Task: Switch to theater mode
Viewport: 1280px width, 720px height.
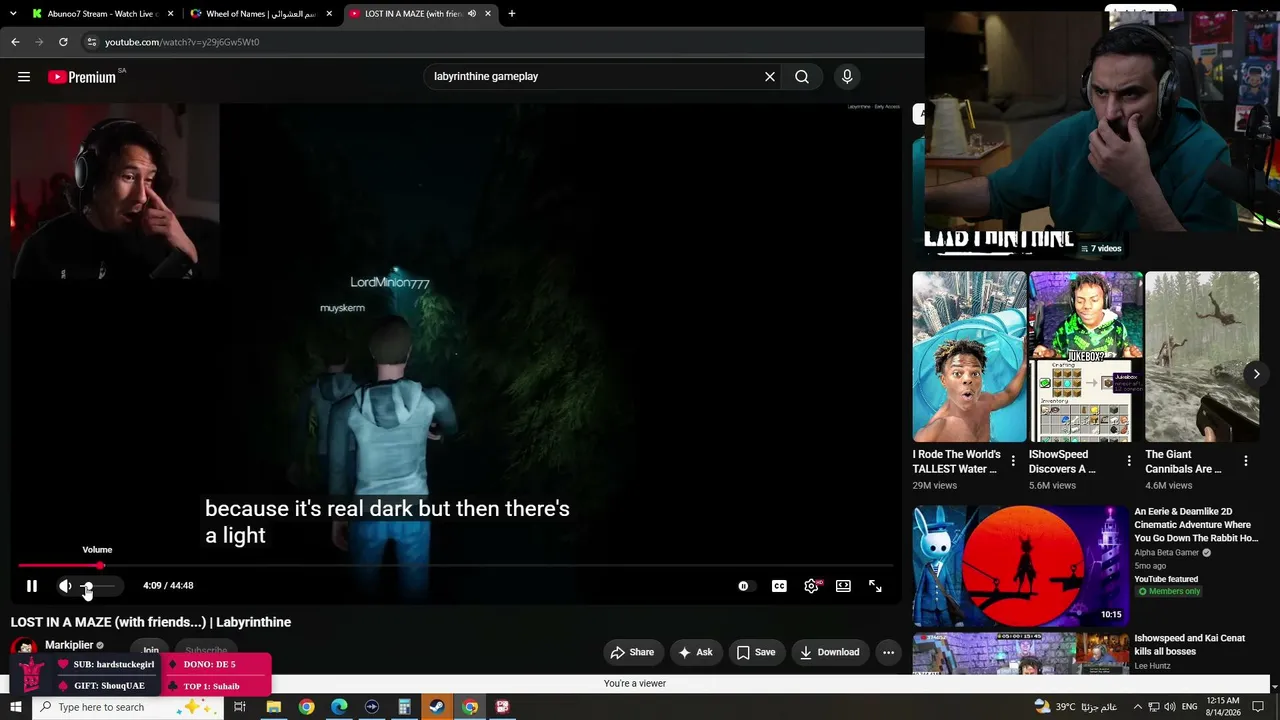Action: coord(843,586)
